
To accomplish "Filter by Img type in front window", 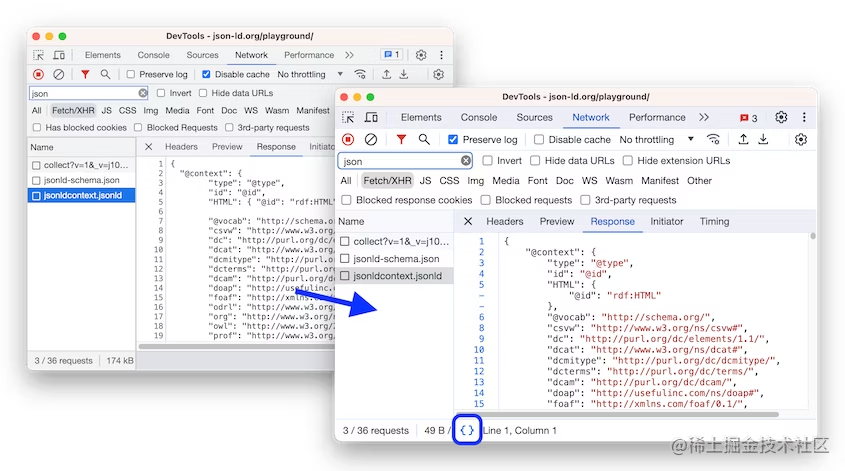I will tap(475, 181).
